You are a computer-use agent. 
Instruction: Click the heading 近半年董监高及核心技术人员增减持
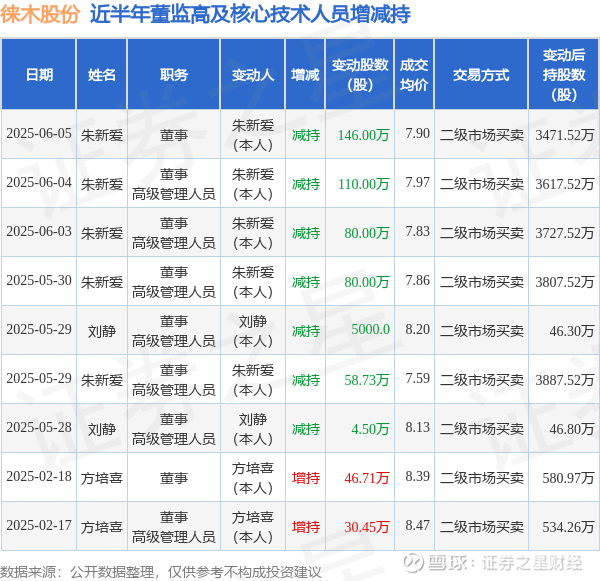(250, 15)
